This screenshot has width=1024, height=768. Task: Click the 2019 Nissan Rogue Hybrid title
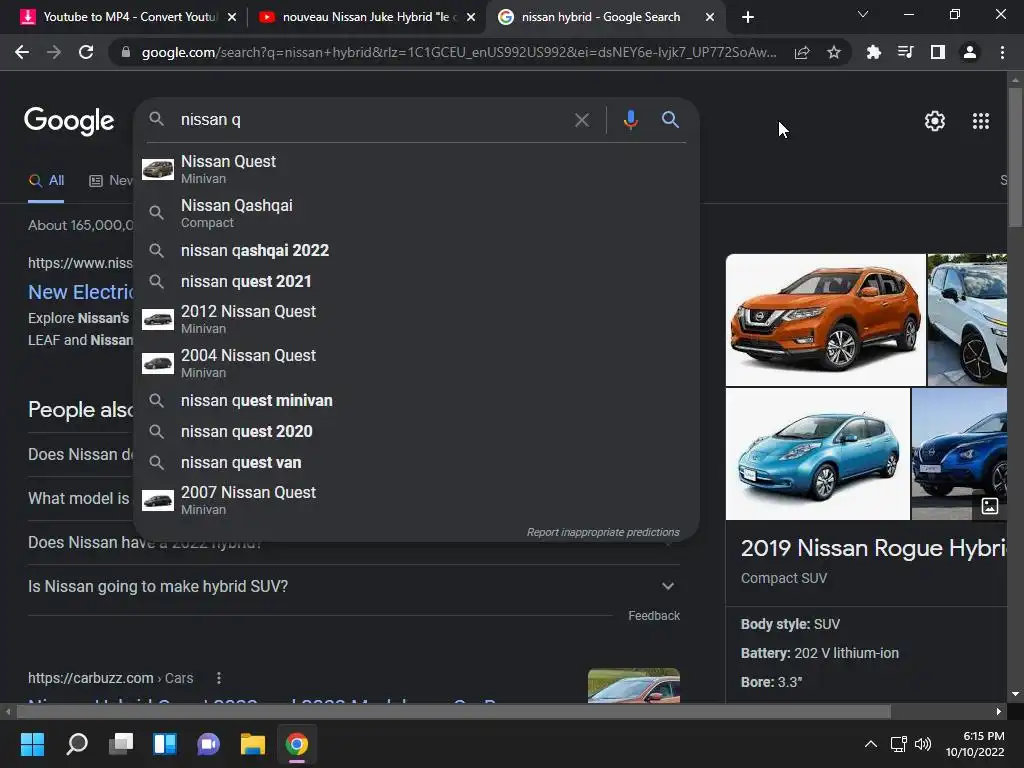(874, 548)
